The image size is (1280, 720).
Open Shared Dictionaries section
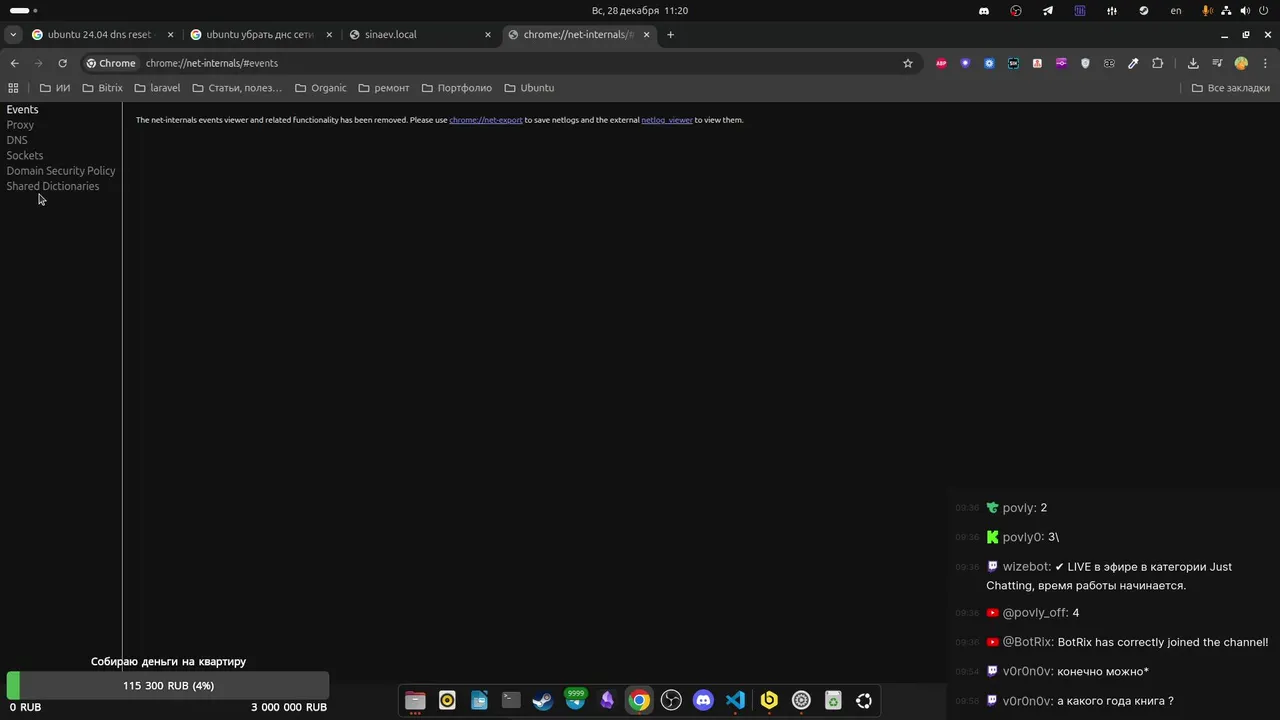click(53, 186)
